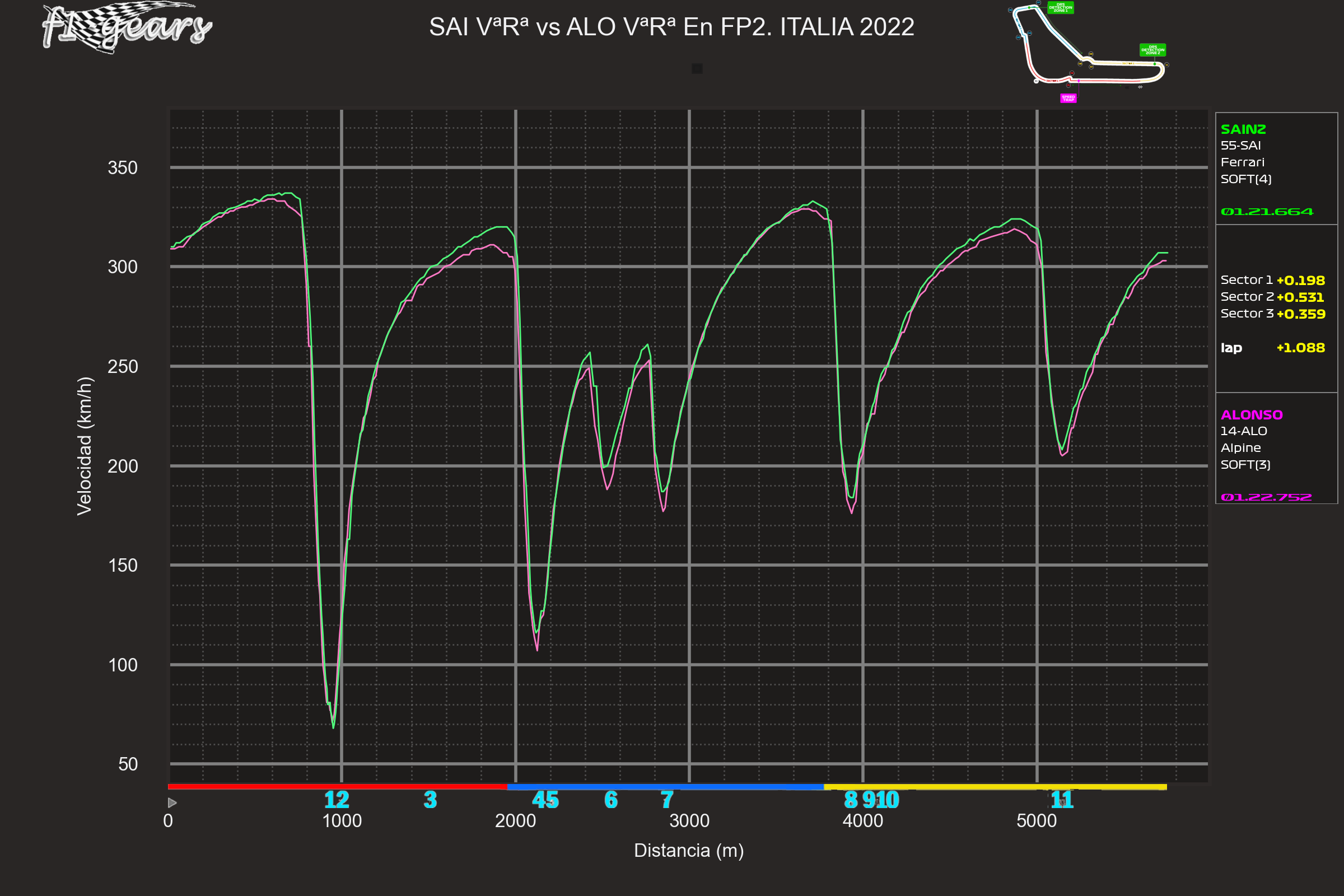Select turn 6 marker on the distance axis
Viewport: 1344px width, 896px height.
coord(611,800)
